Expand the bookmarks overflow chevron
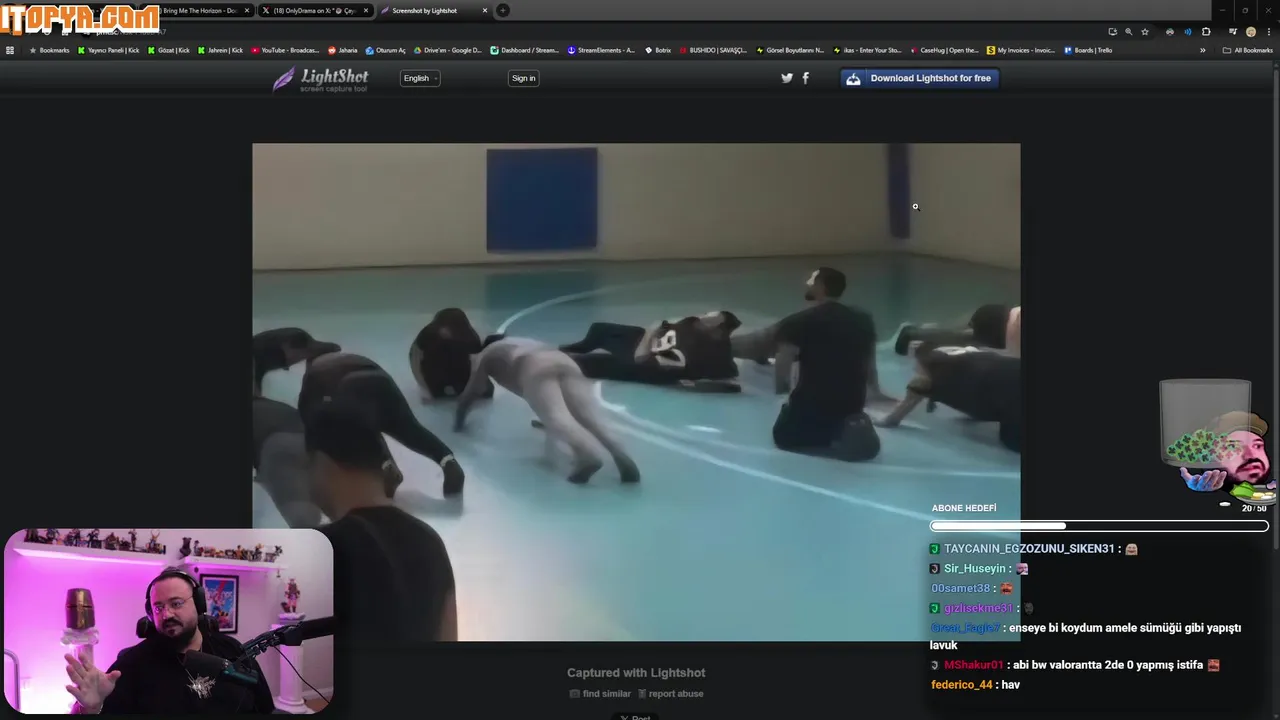This screenshot has height=720, width=1280. tap(1202, 50)
